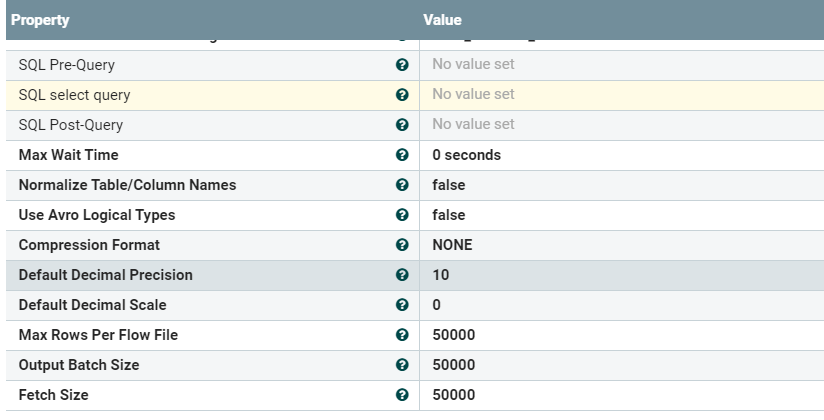Show help for Use Avro Logical Types

402,214
